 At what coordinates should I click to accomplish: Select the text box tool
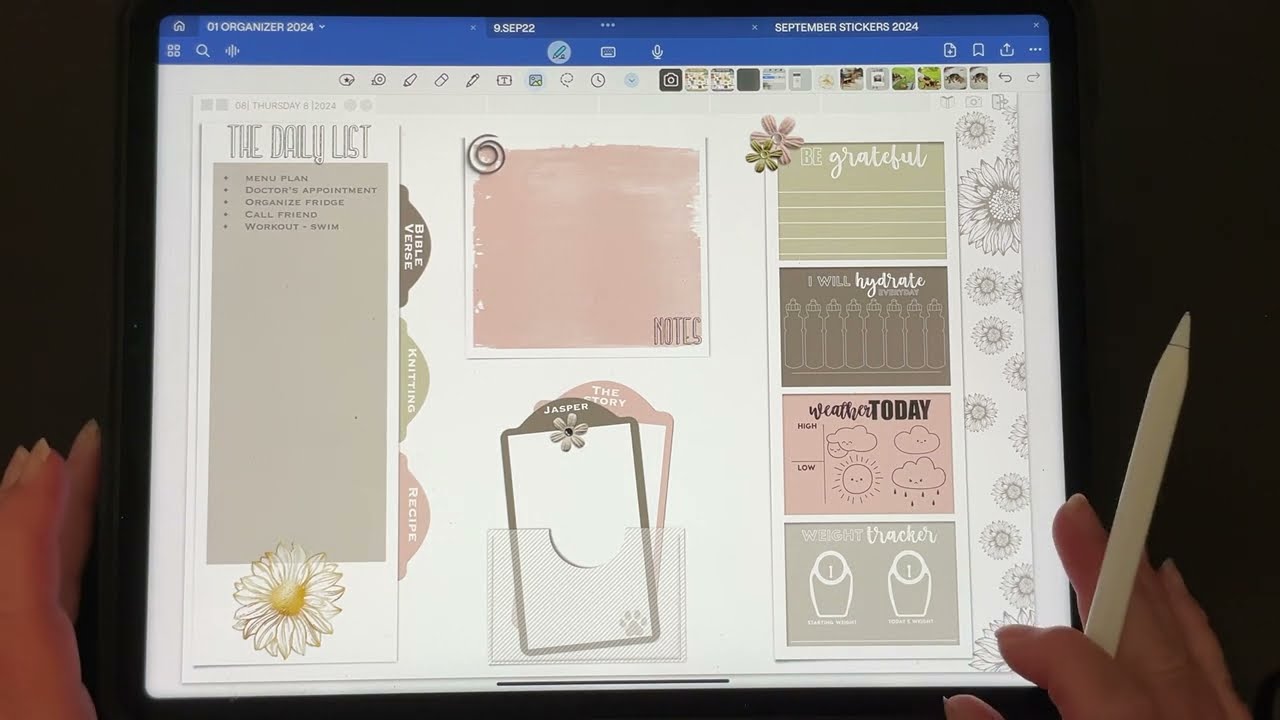(504, 80)
